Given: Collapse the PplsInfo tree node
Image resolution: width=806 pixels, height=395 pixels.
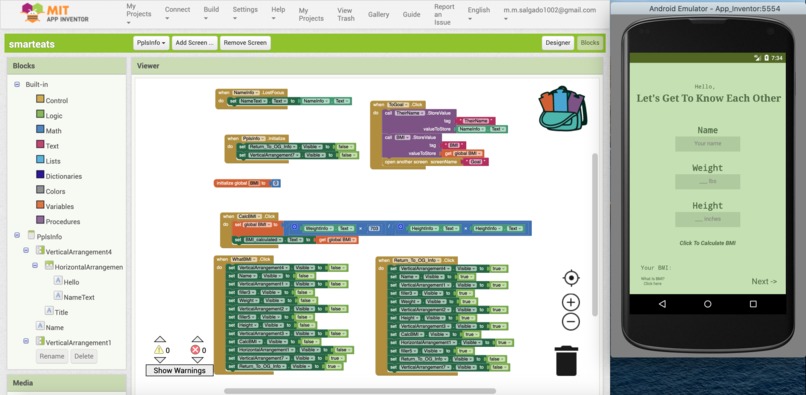Looking at the screenshot, I should pos(17,235).
